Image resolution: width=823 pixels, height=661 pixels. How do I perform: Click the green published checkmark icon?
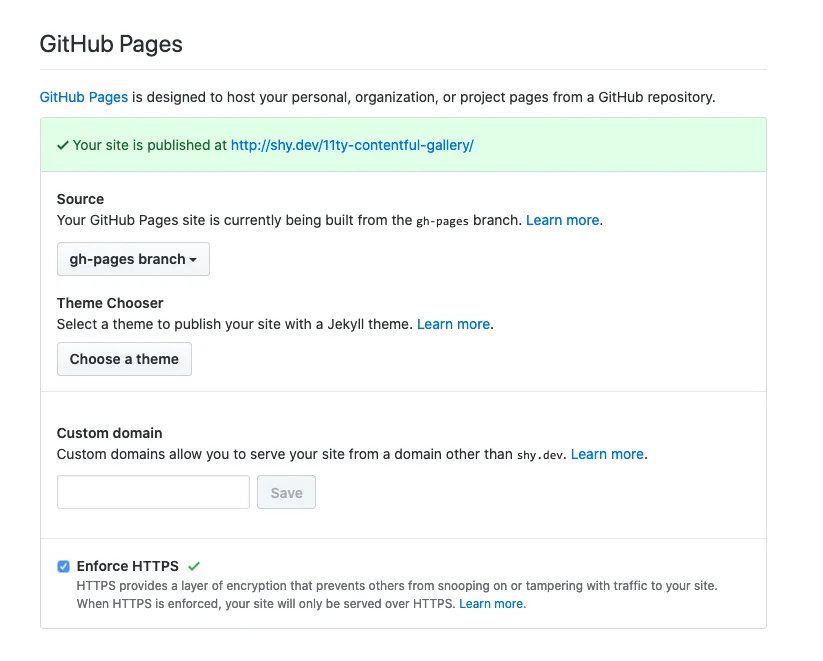coord(63,145)
